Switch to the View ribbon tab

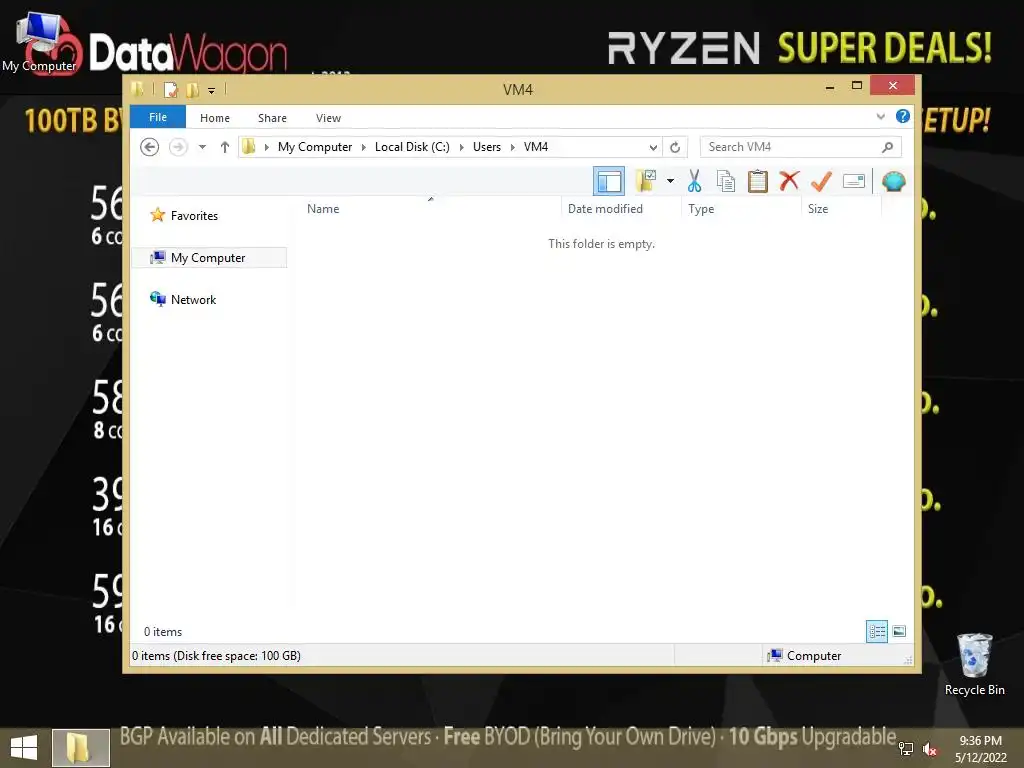click(328, 118)
